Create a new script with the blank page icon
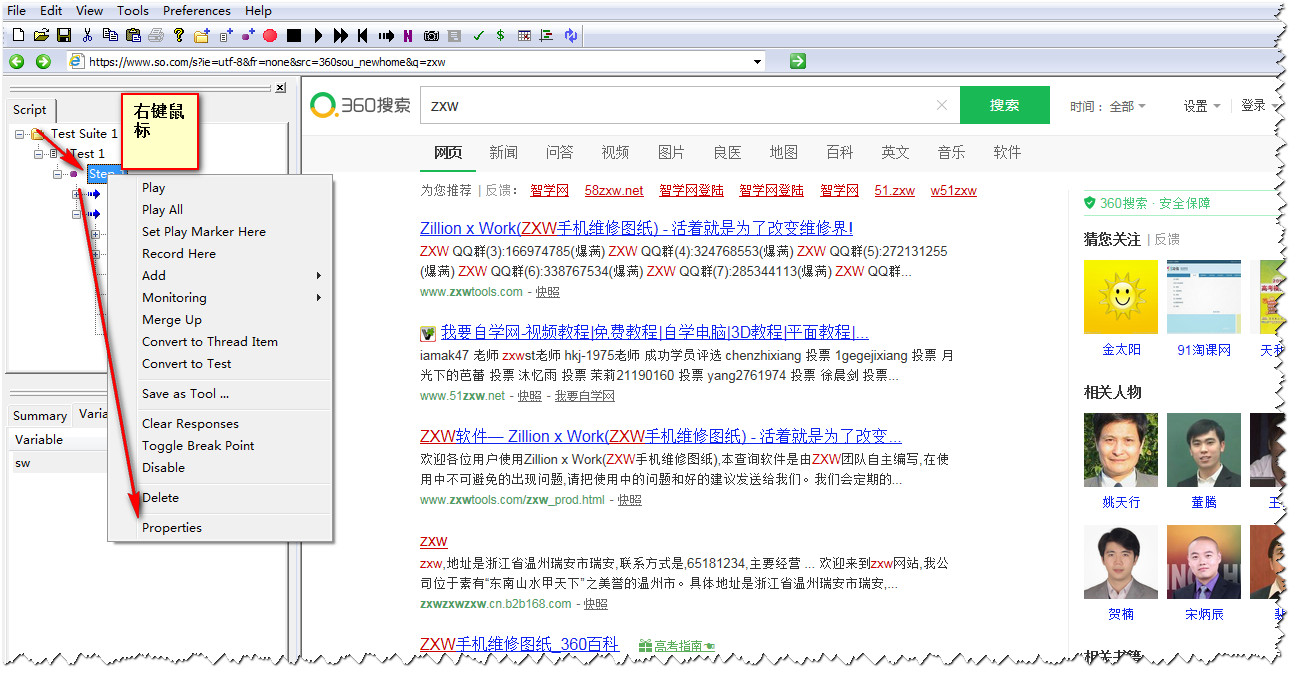This screenshot has width=1296, height=674. [x=18, y=35]
